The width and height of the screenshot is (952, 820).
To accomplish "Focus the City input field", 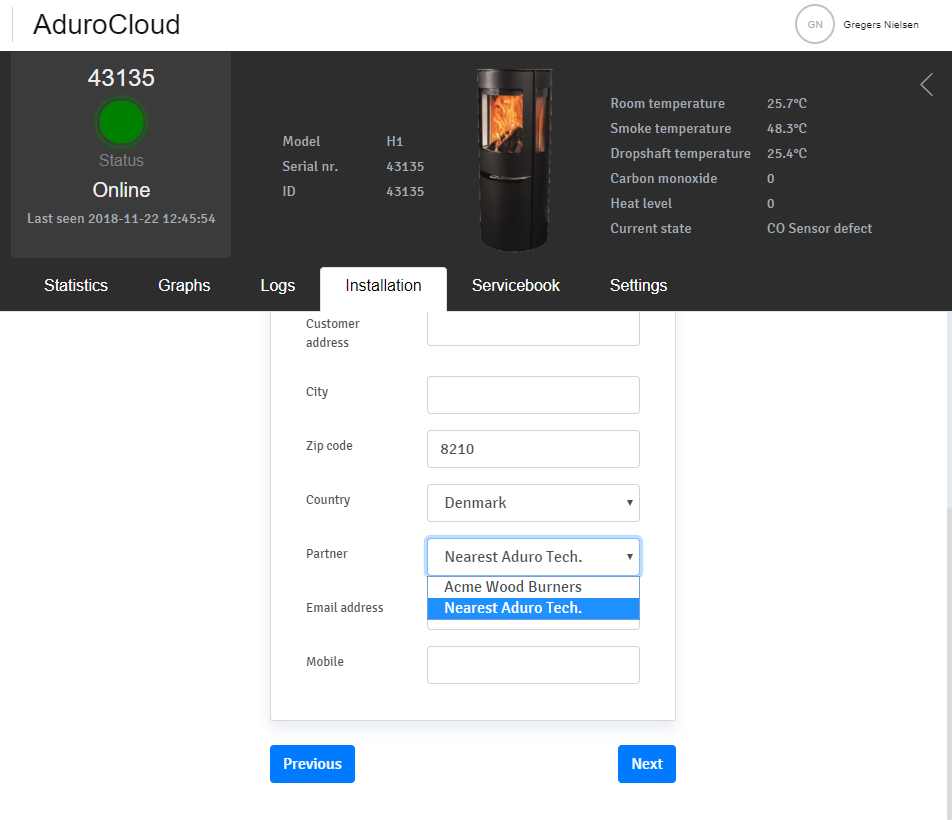I will (x=533, y=395).
